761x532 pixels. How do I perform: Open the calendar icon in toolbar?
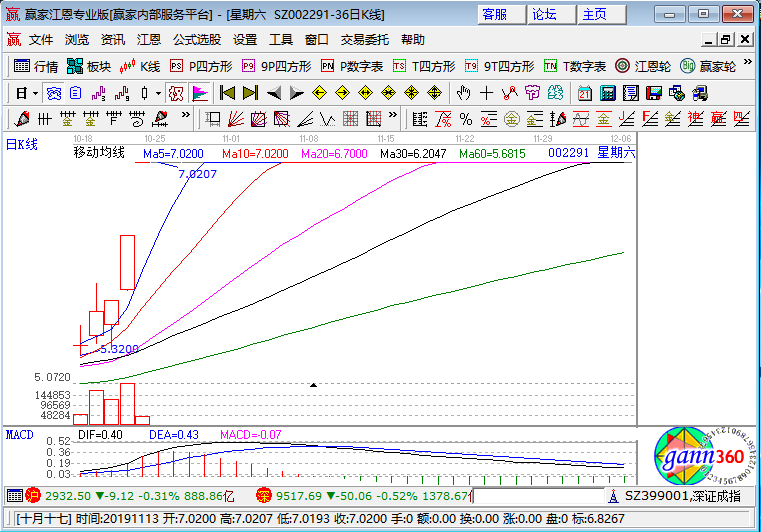pos(585,93)
